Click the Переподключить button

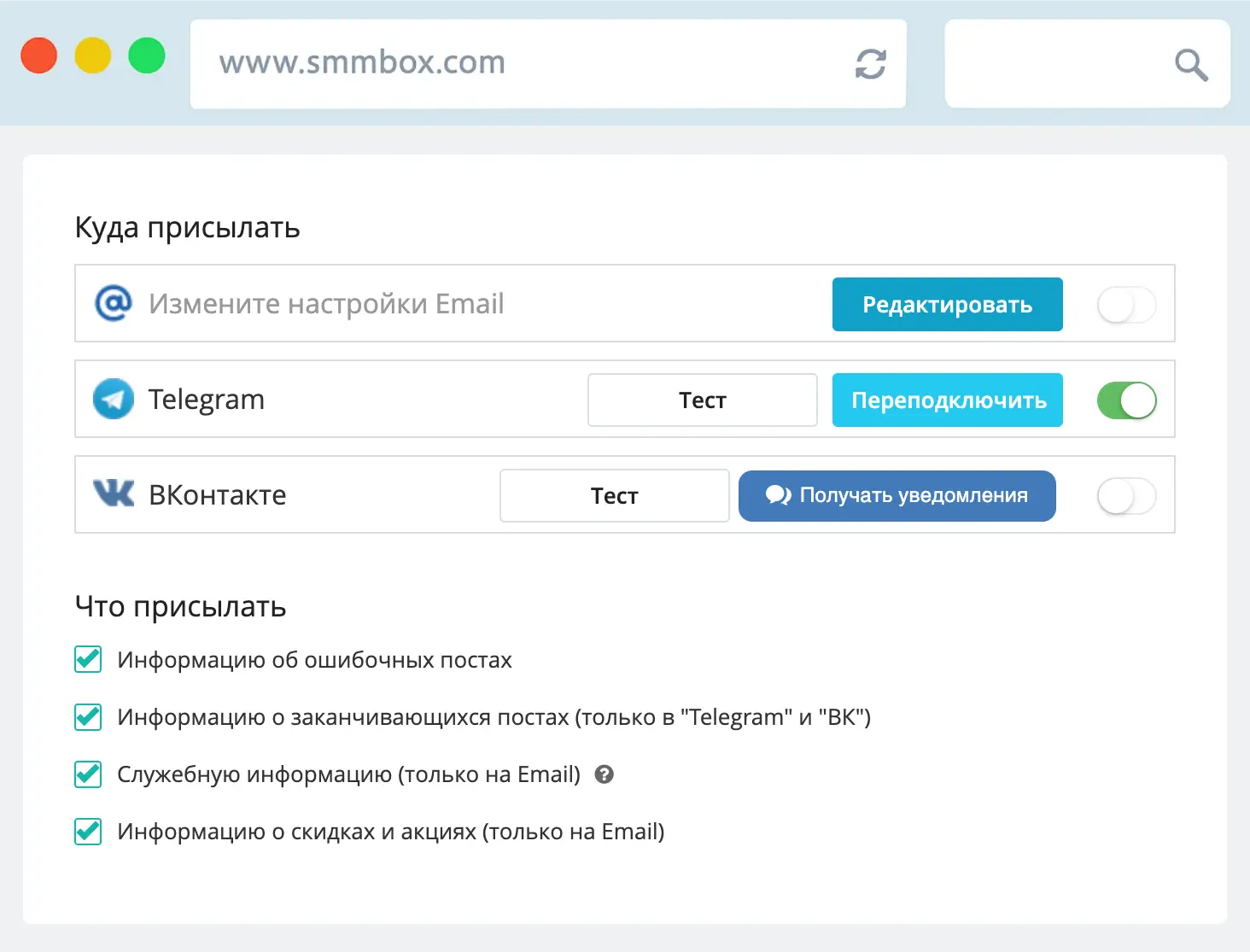tap(948, 400)
